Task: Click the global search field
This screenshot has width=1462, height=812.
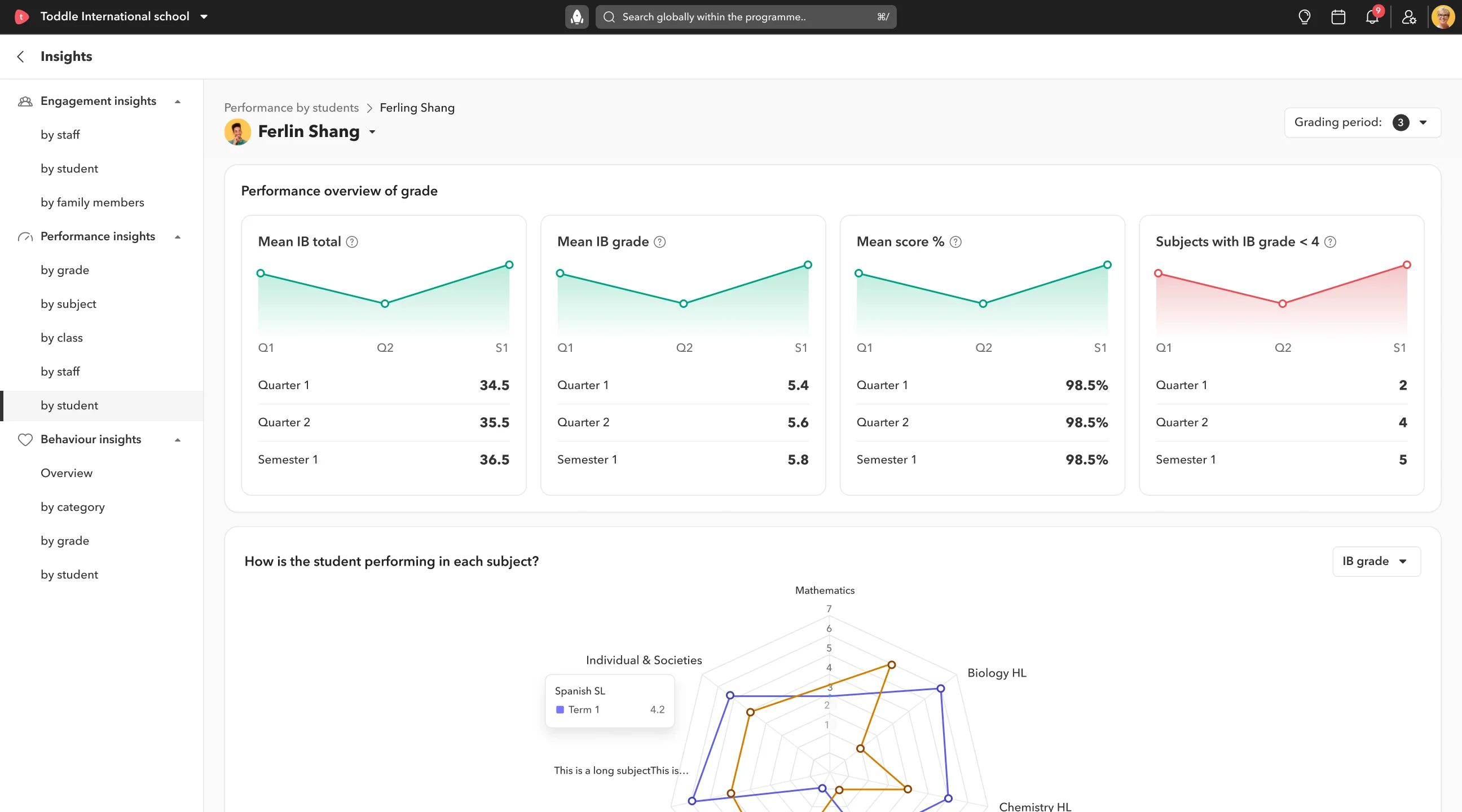Action: click(746, 17)
